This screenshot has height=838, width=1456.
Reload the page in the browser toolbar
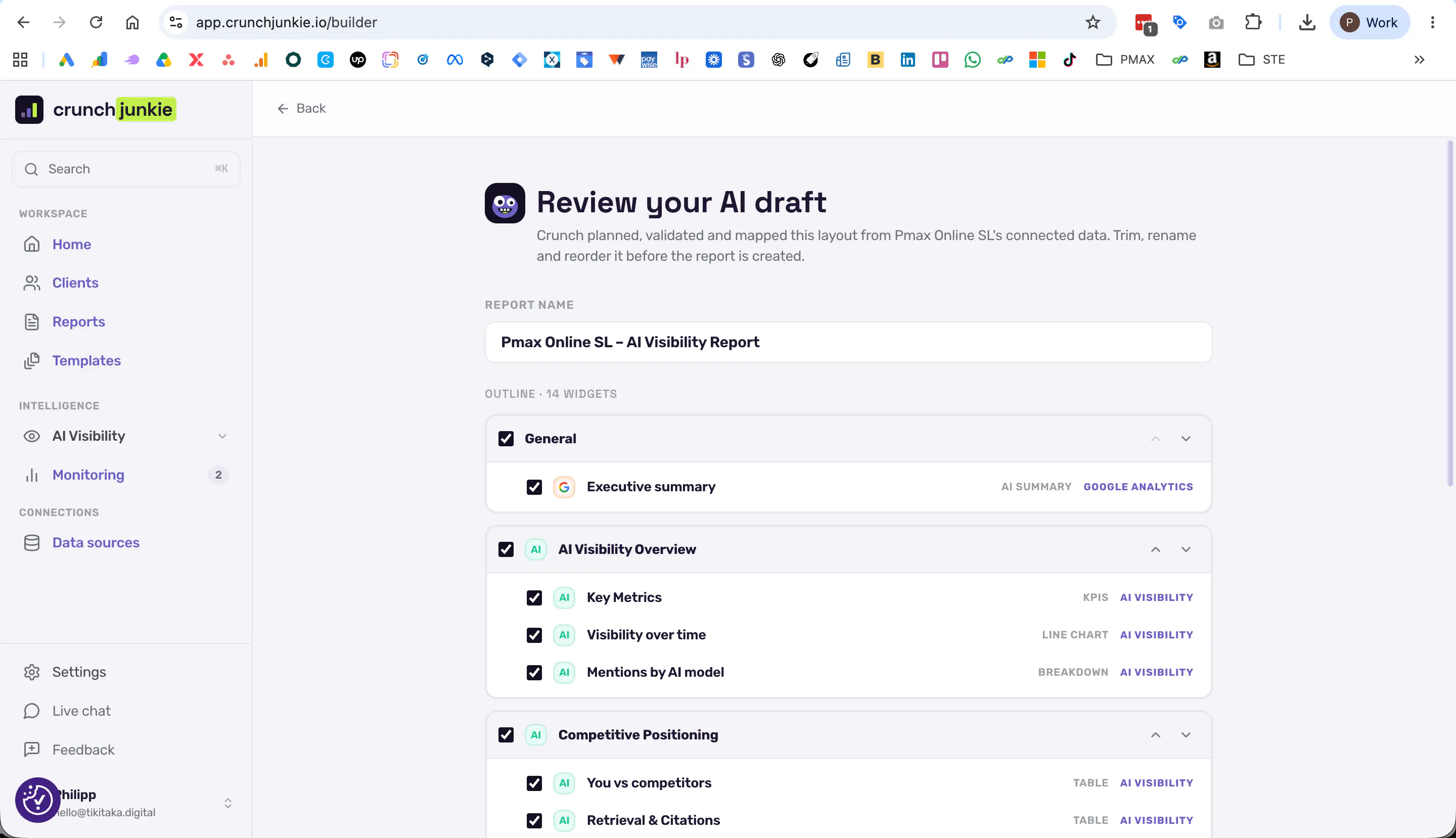tap(96, 22)
